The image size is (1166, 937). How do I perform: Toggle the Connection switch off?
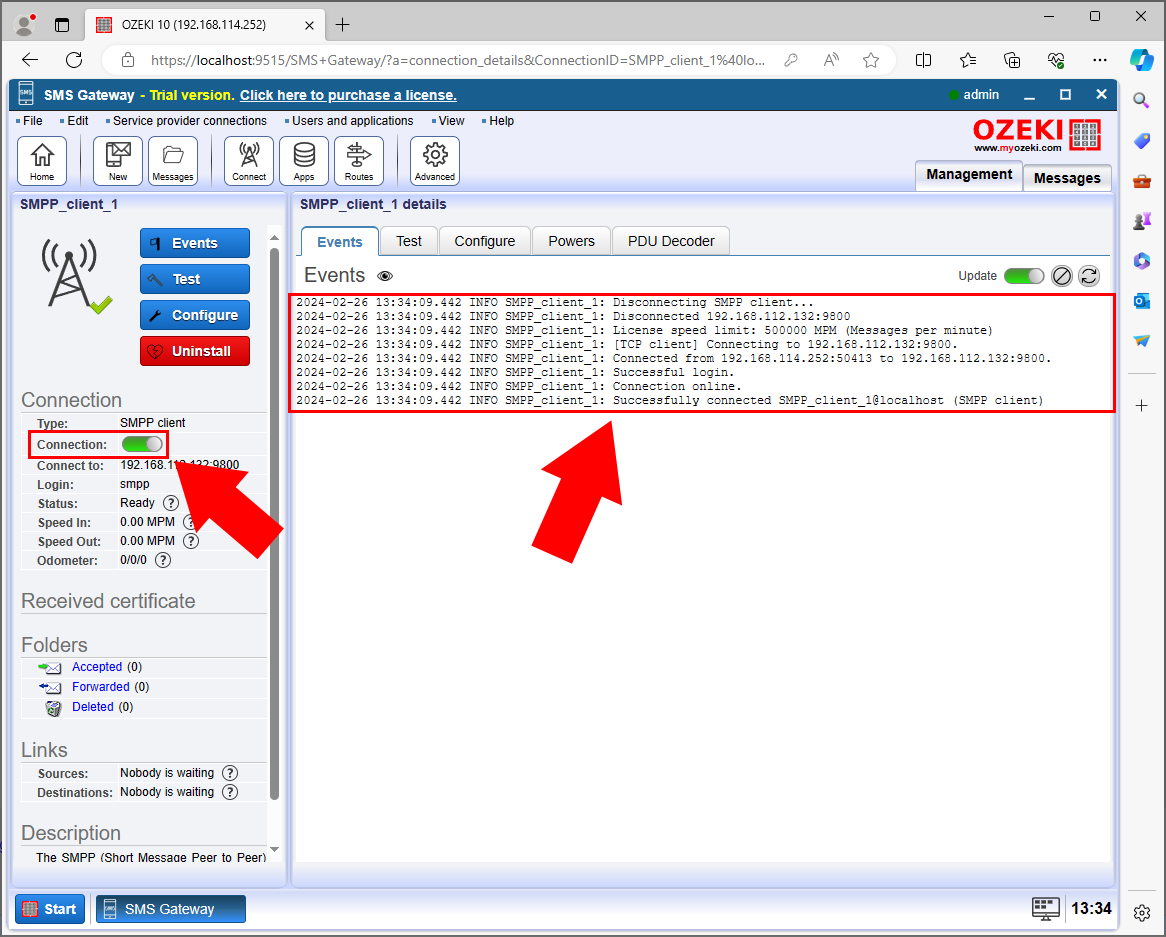tap(142, 444)
